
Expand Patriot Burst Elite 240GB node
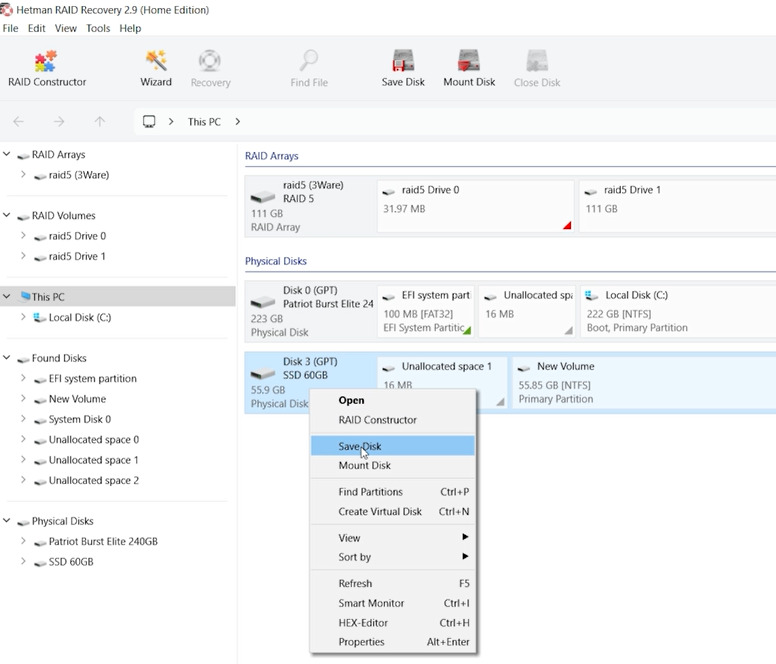click(23, 541)
